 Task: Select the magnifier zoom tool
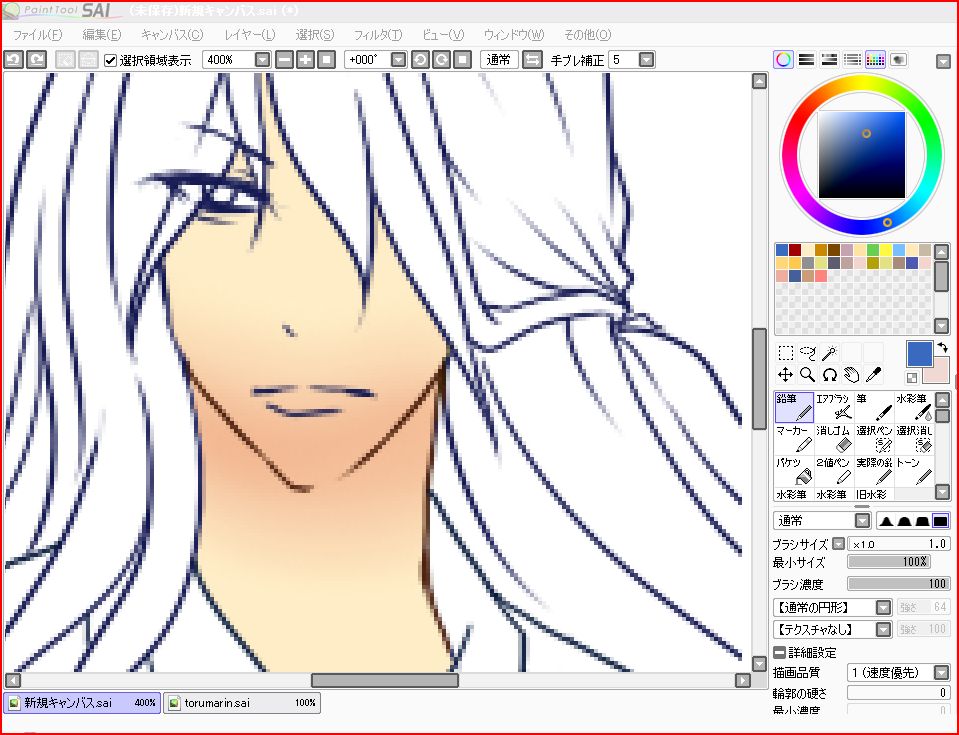(807, 374)
